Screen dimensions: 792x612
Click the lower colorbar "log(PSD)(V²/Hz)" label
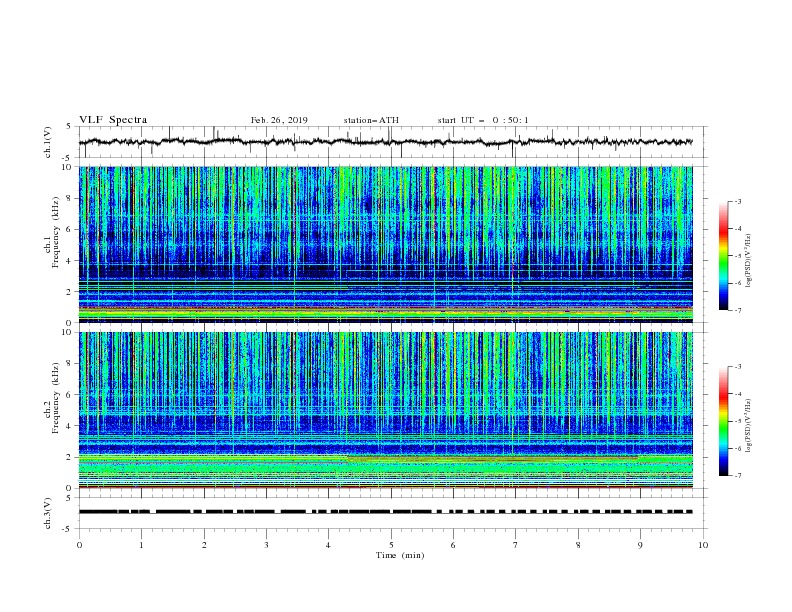749,426
